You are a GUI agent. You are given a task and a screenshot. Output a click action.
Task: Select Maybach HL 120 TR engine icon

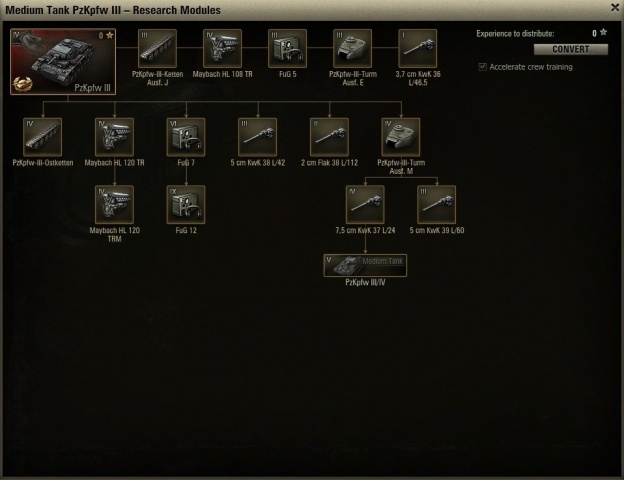pos(115,137)
